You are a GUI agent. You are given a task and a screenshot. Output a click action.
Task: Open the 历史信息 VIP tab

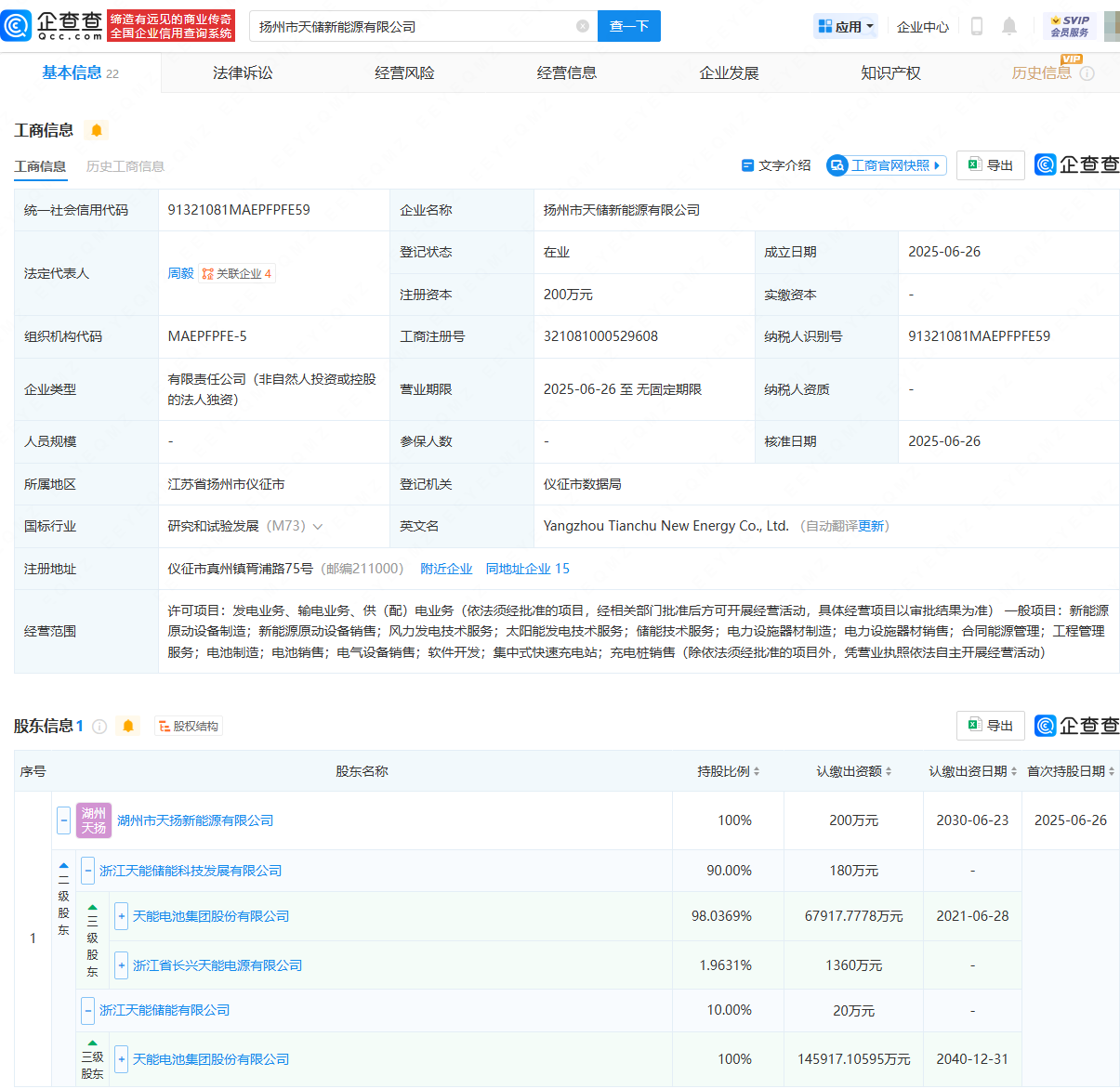1042,72
